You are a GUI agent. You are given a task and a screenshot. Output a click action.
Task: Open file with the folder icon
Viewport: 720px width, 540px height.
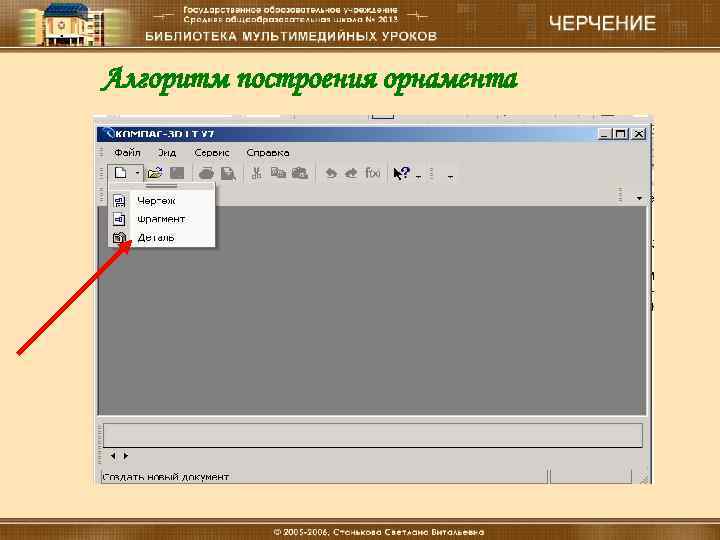(x=155, y=173)
